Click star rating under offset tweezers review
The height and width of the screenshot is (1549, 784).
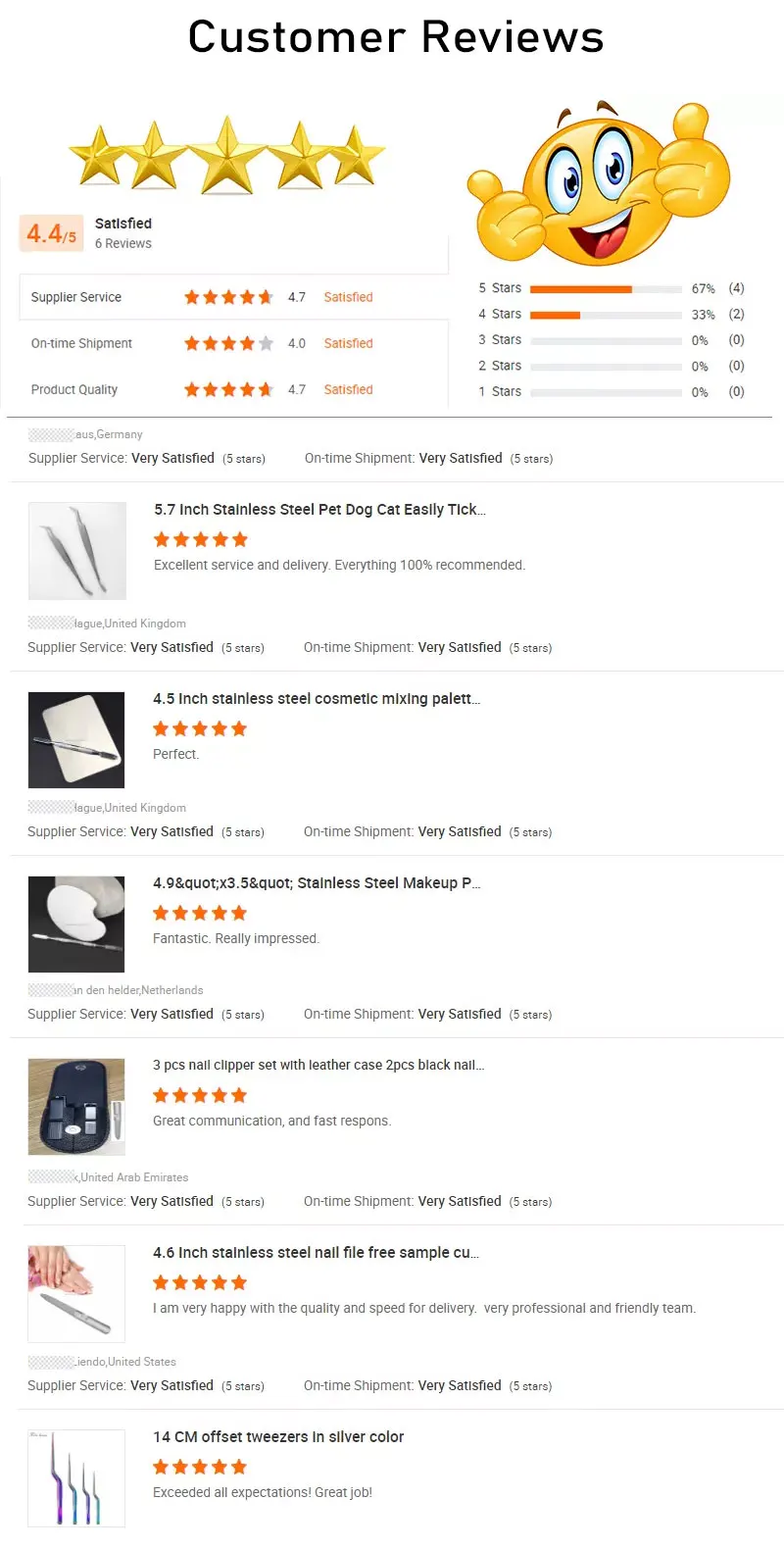(x=200, y=1467)
